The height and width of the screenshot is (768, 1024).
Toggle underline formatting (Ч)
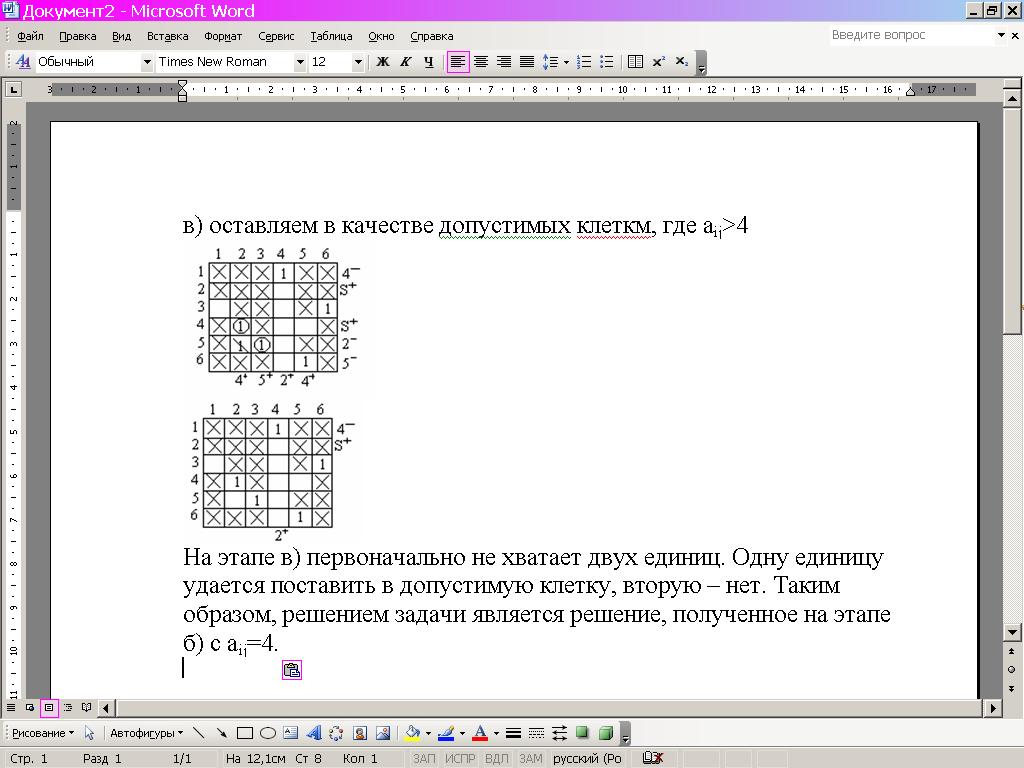(428, 62)
